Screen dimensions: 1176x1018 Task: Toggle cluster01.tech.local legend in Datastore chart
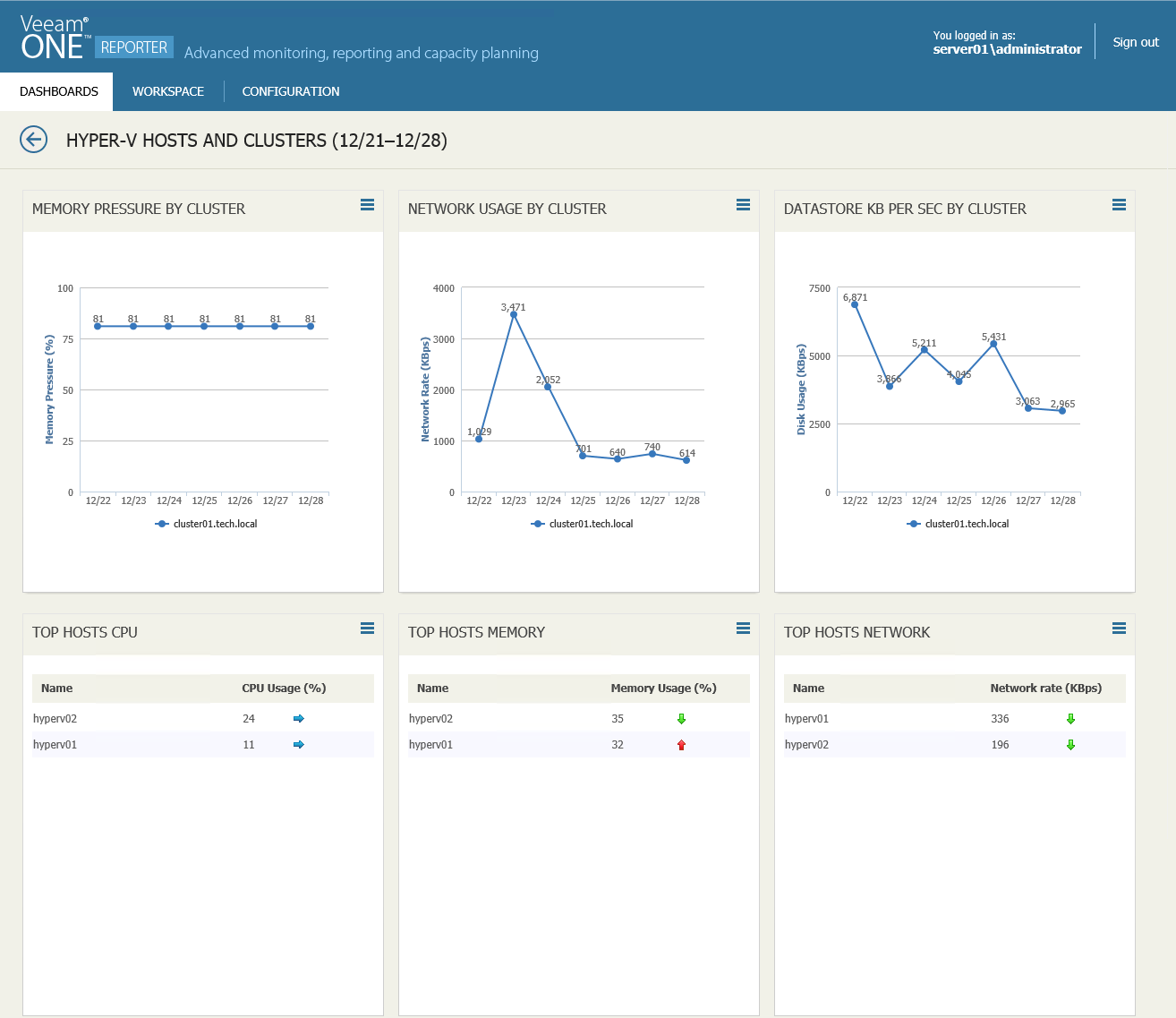tap(959, 524)
